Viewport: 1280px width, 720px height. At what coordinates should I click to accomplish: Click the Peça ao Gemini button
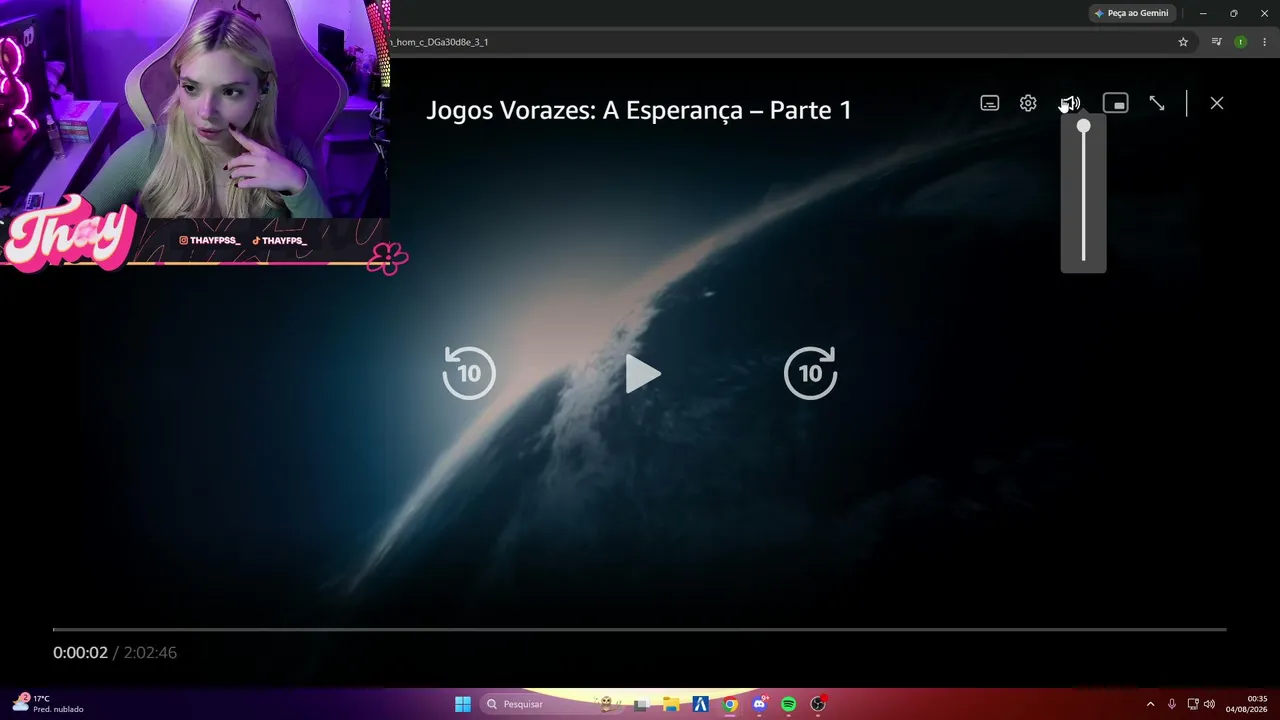[1132, 13]
